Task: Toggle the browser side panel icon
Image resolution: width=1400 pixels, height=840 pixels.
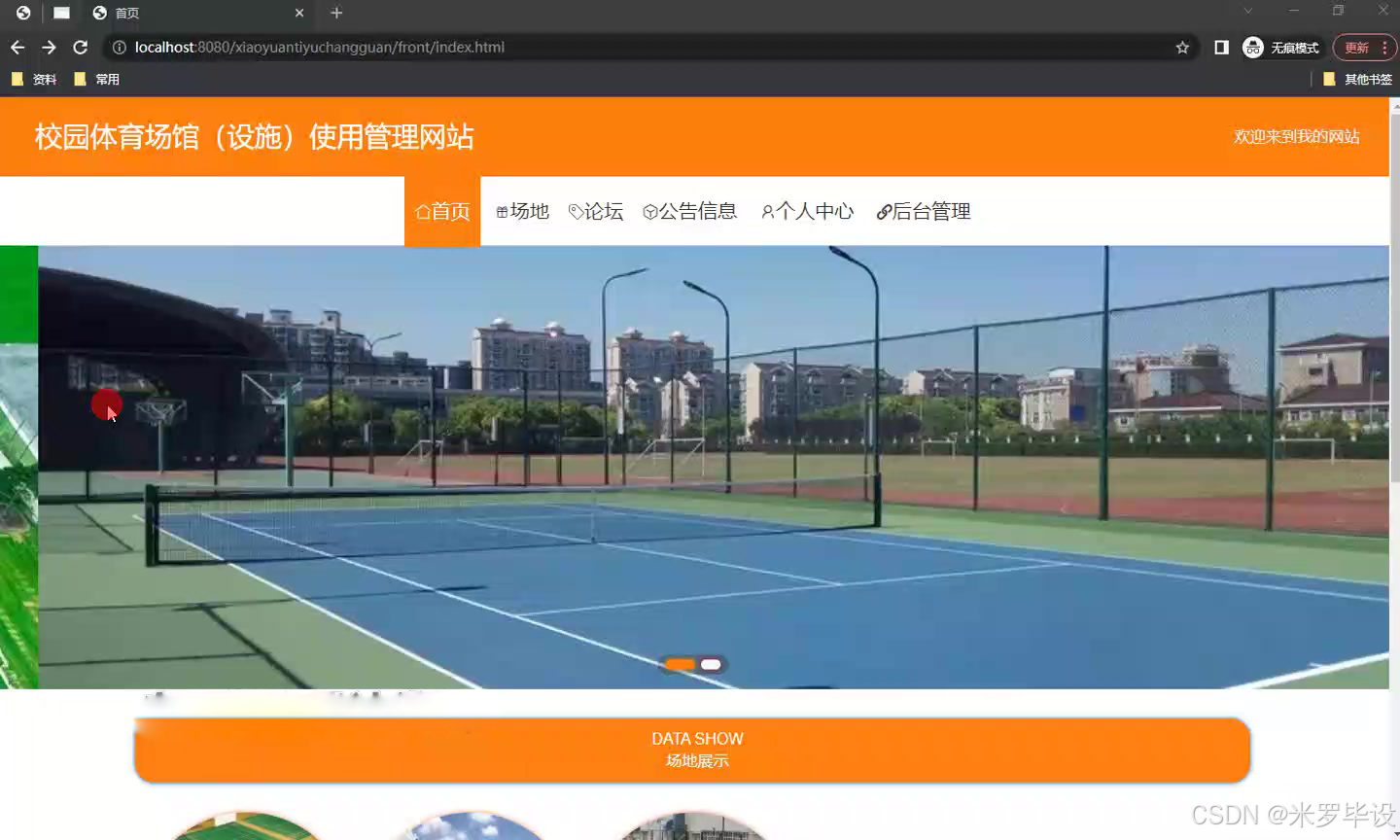Action: pyautogui.click(x=1221, y=47)
